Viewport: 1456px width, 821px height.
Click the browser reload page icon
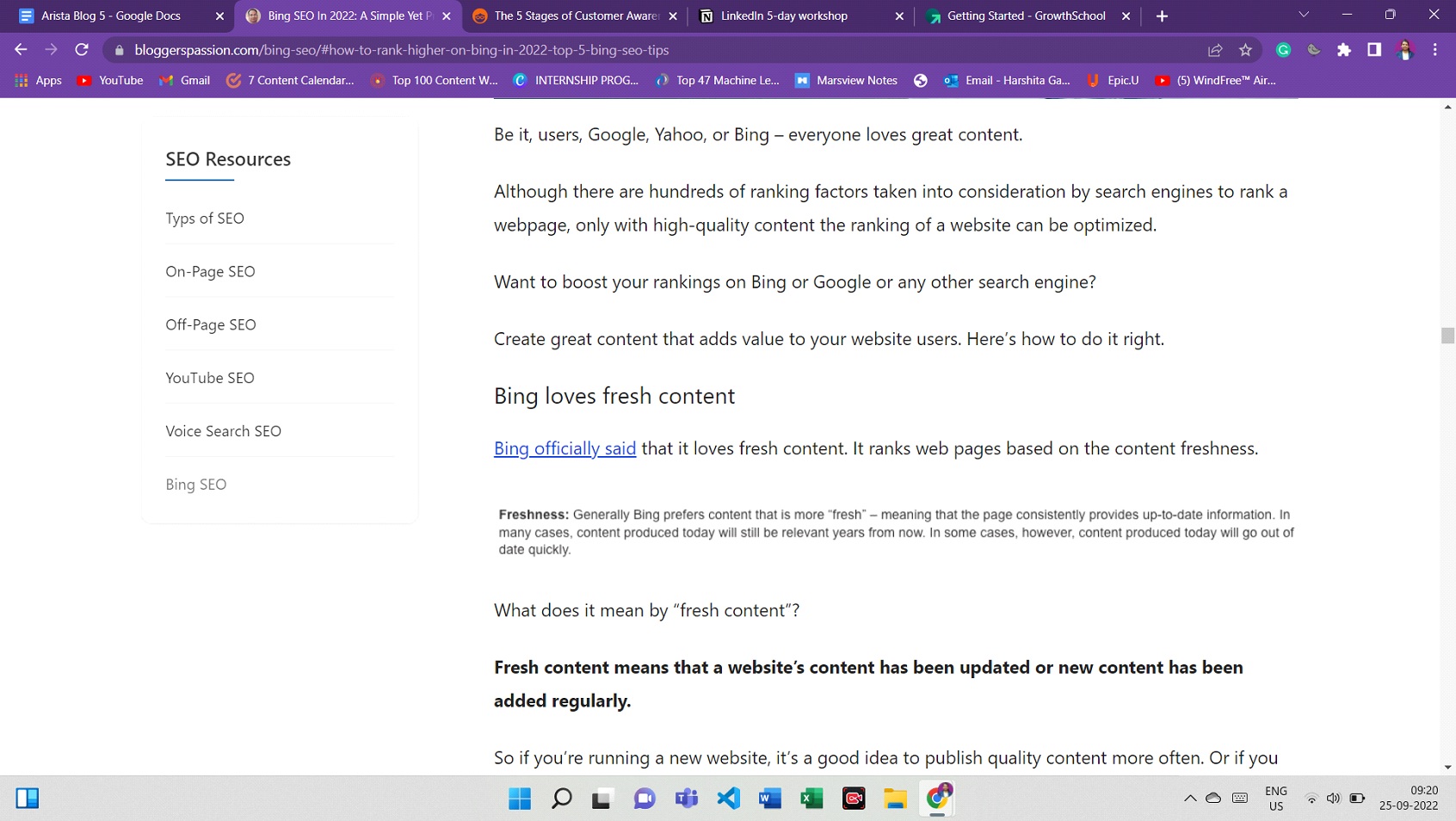coord(82,50)
